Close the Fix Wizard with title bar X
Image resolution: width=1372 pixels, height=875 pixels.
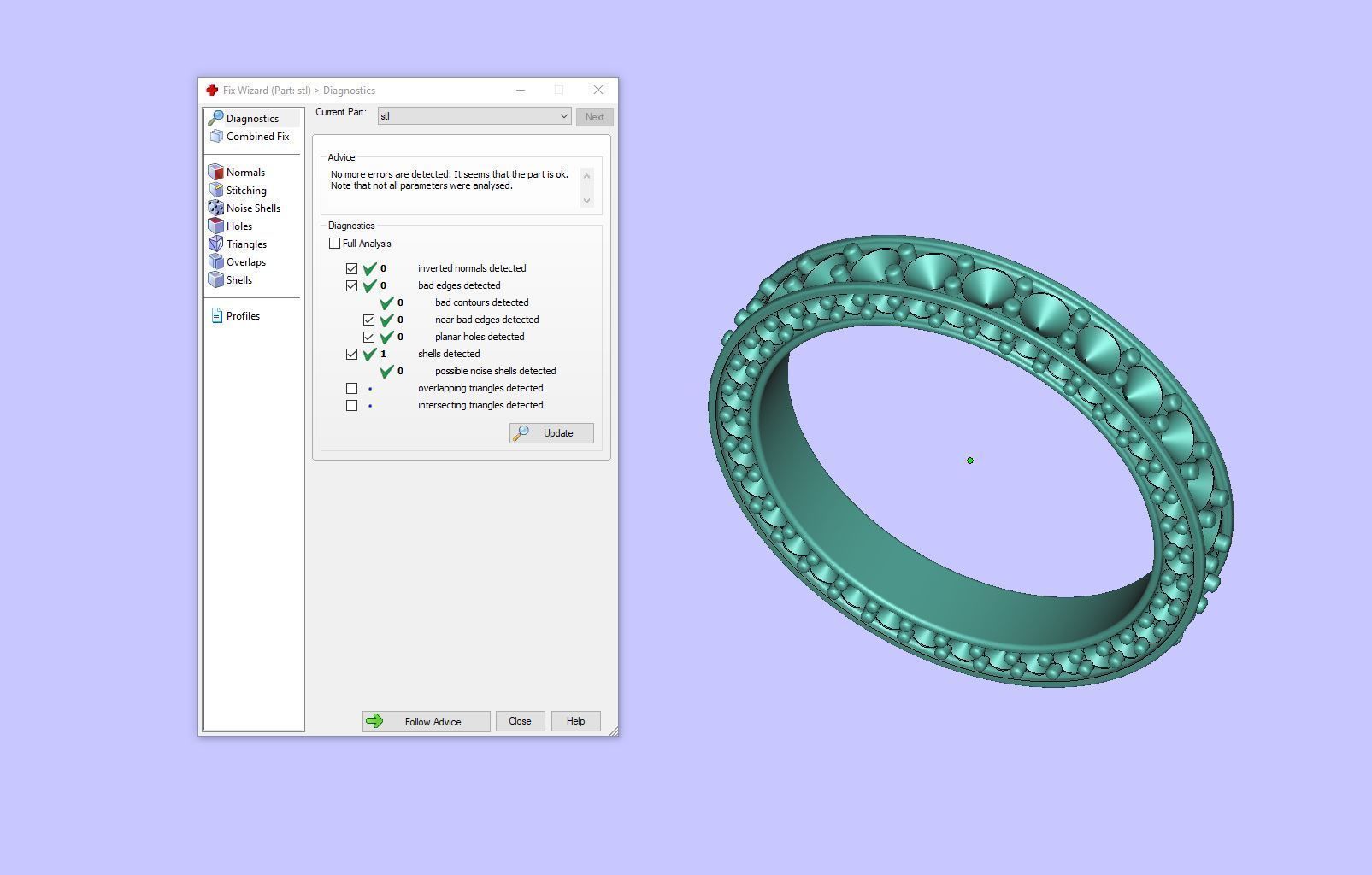tap(598, 90)
